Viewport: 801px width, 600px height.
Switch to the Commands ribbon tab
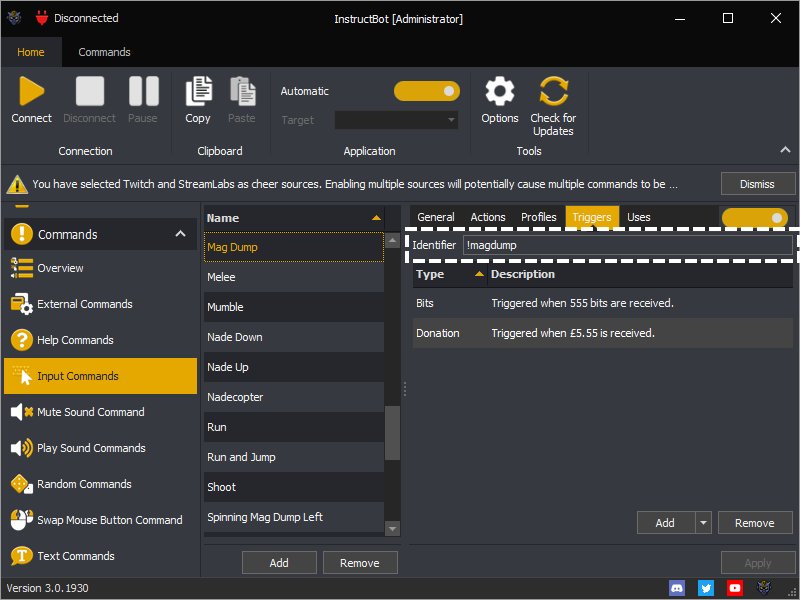[104, 52]
